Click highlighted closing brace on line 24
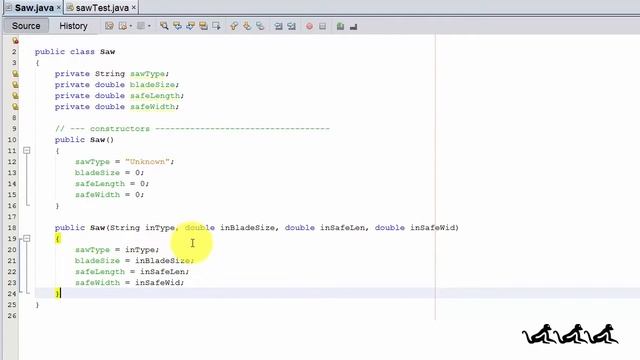The height and width of the screenshot is (360, 640). tap(58, 293)
